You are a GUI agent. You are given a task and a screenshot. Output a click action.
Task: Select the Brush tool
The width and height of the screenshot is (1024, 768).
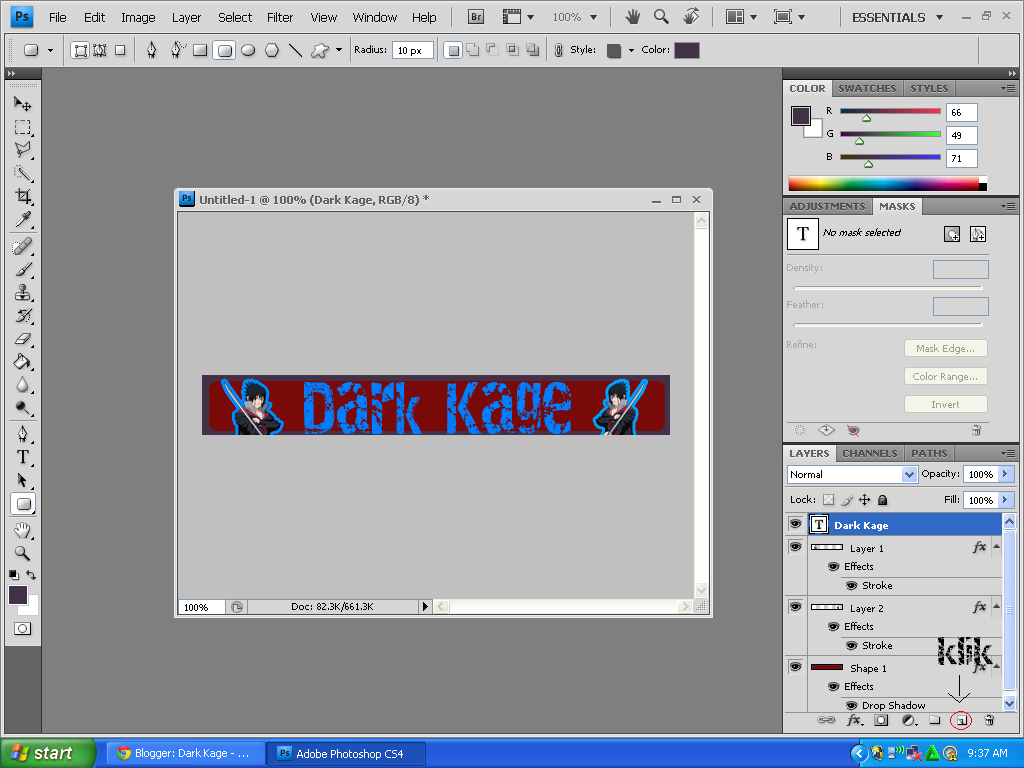tap(23, 269)
